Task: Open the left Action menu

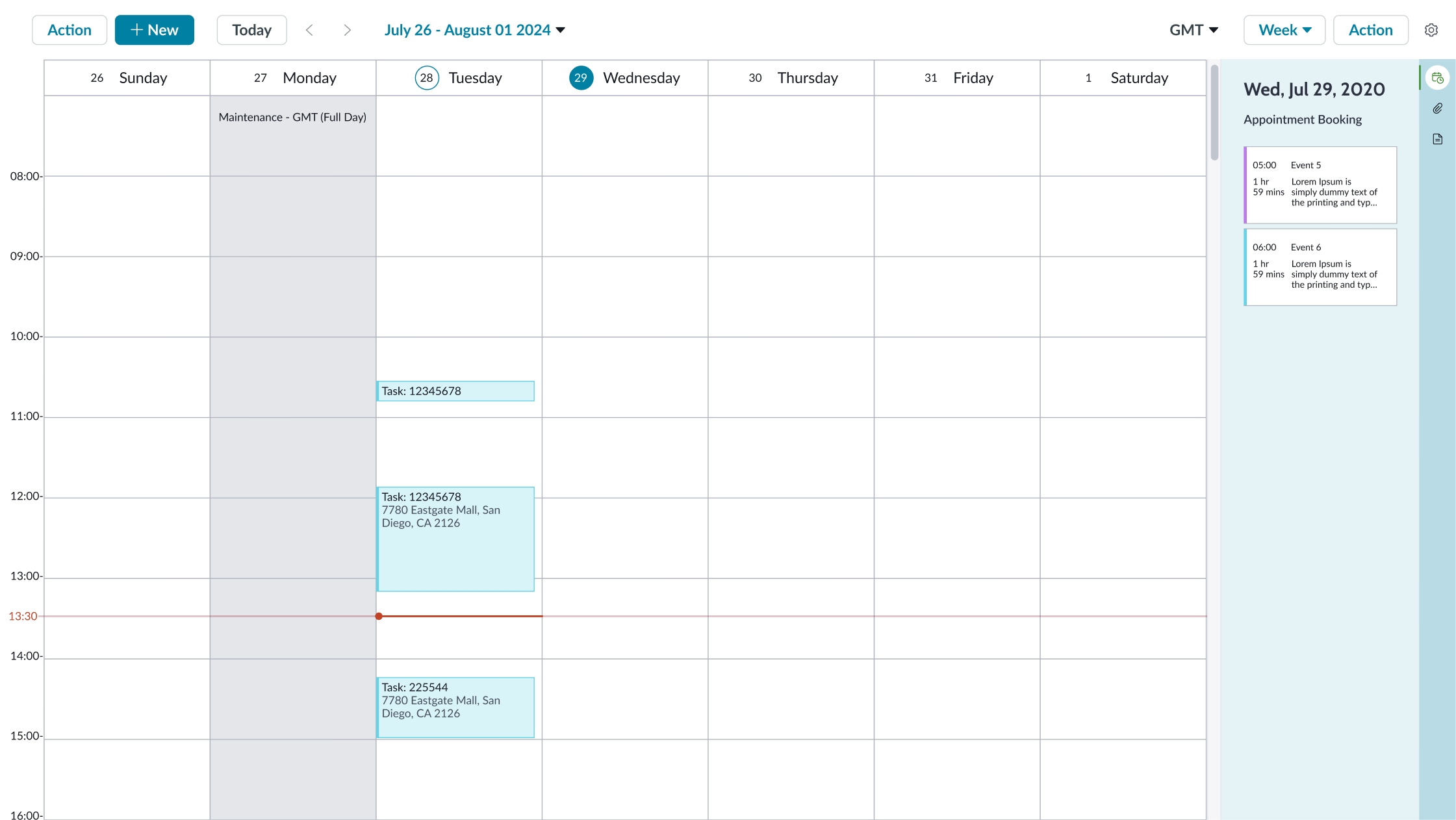Action: coord(70,29)
